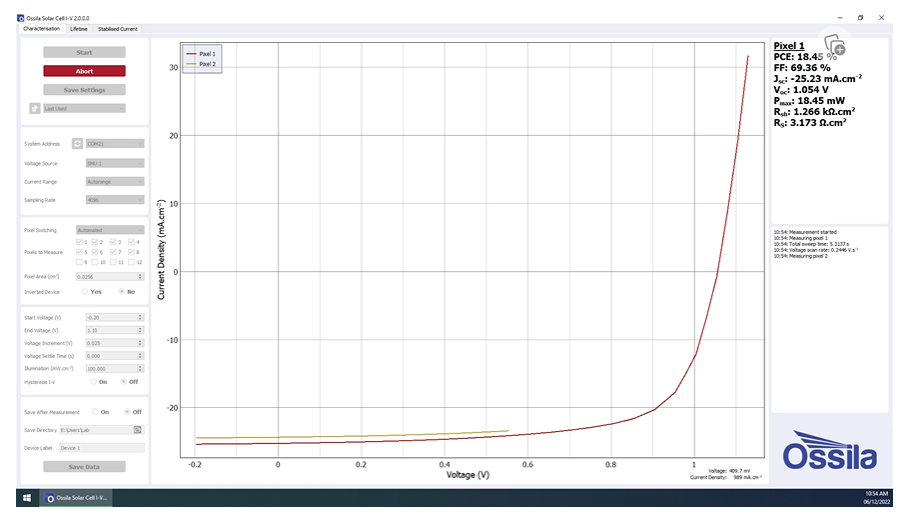The width and height of the screenshot is (914, 516).
Task: Switch to the Characterisation tab
Action: point(41,29)
